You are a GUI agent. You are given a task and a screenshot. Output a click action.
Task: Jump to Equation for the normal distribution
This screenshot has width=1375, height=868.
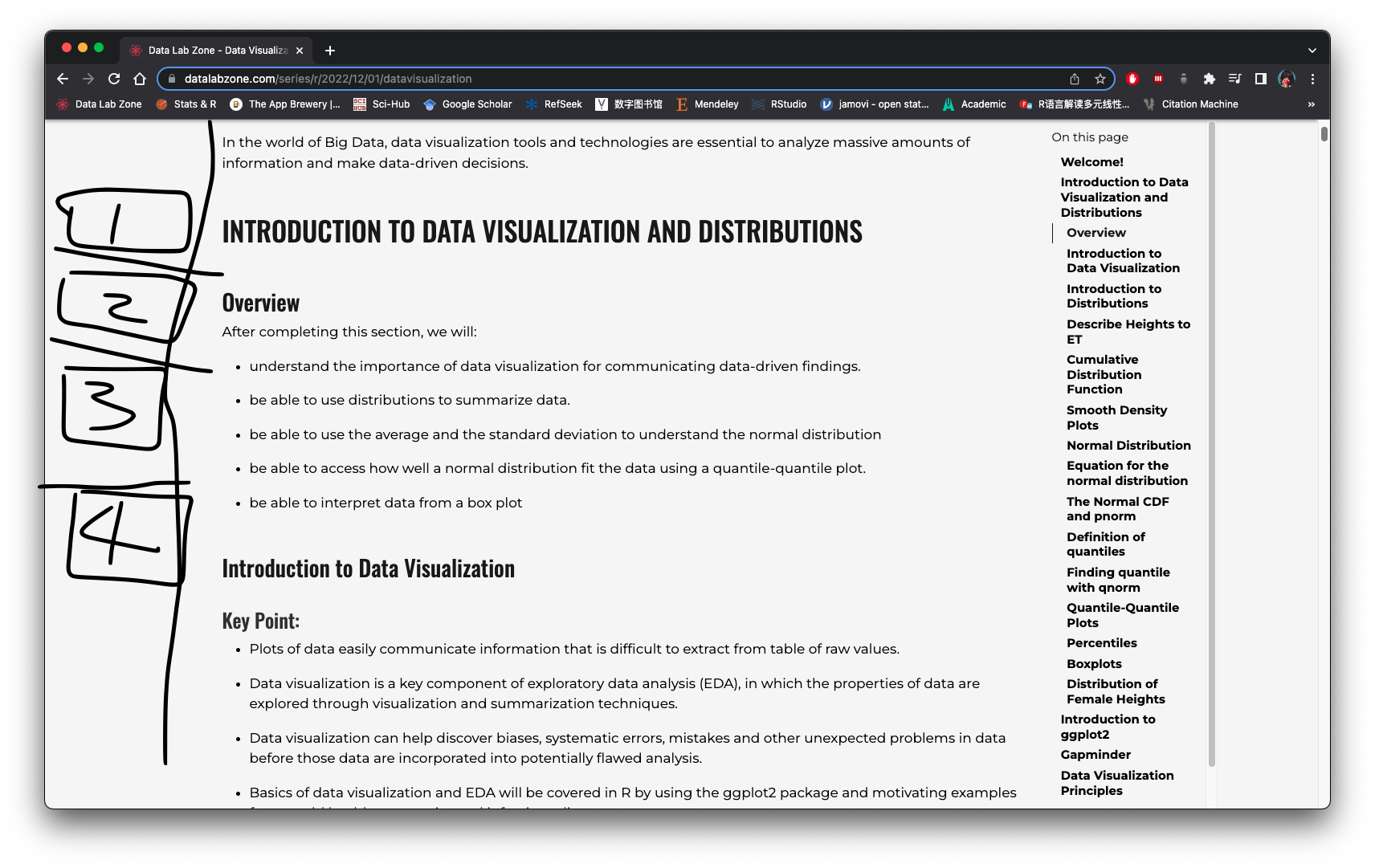click(x=1127, y=473)
